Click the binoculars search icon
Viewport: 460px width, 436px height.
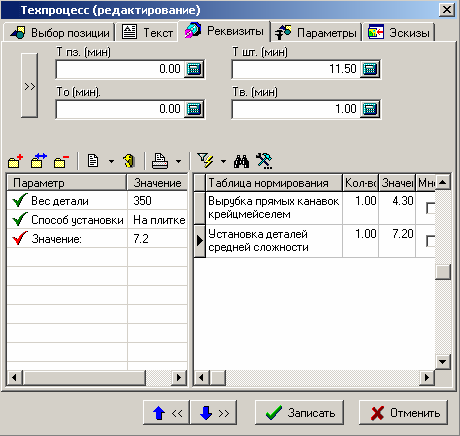point(241,161)
